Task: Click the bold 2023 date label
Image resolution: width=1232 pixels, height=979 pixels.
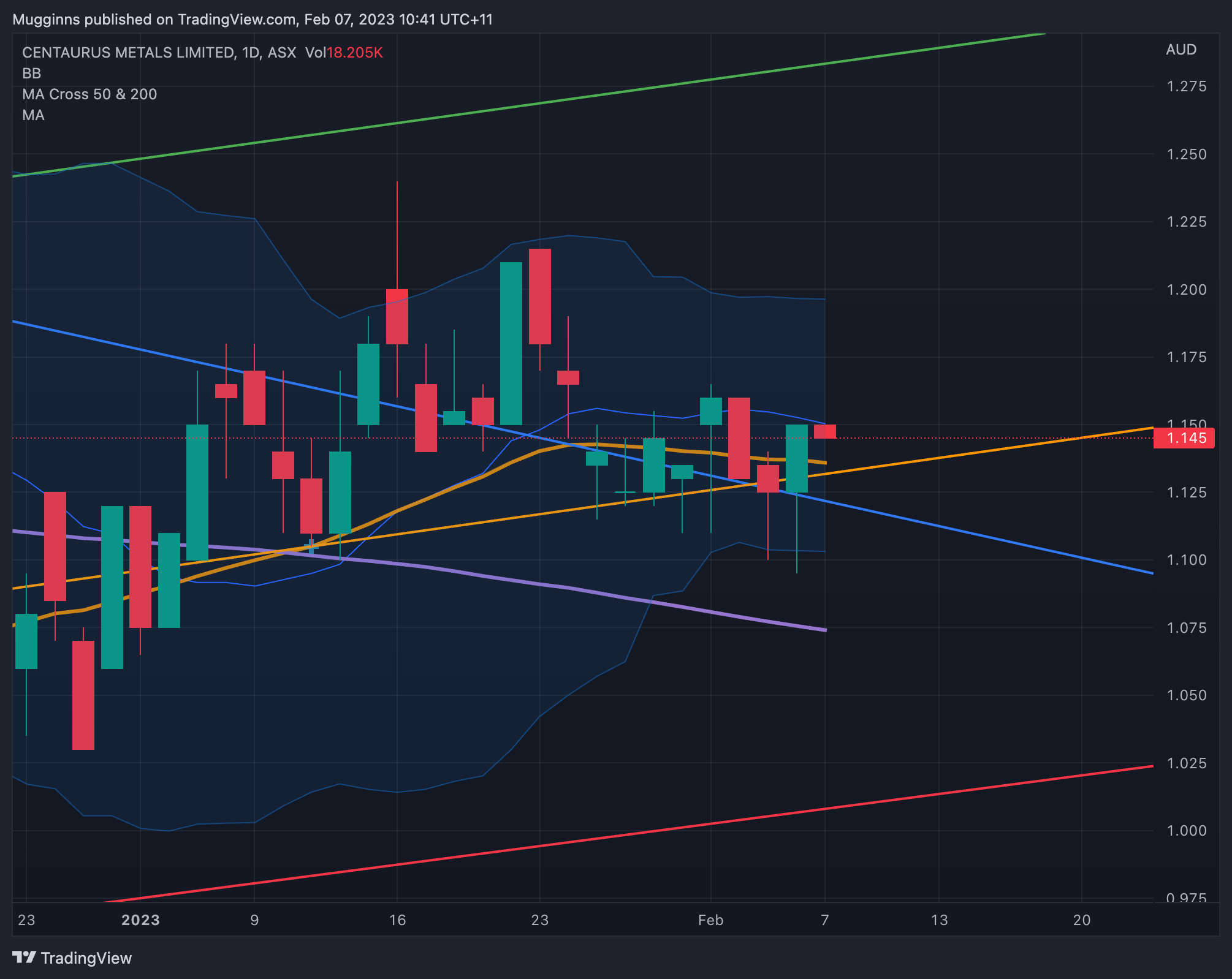Action: click(140, 920)
